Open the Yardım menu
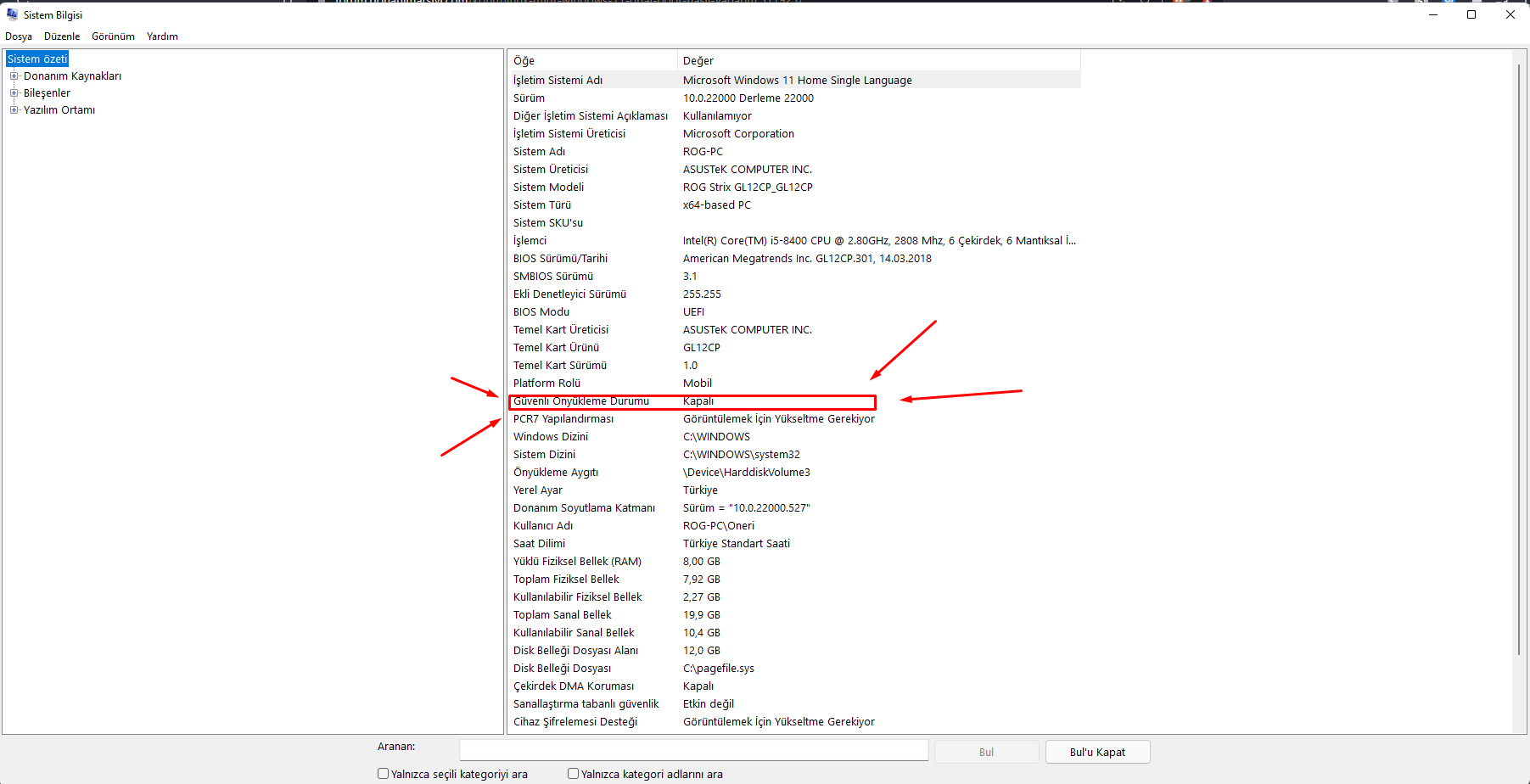This screenshot has height=784, width=1530. 162,36
